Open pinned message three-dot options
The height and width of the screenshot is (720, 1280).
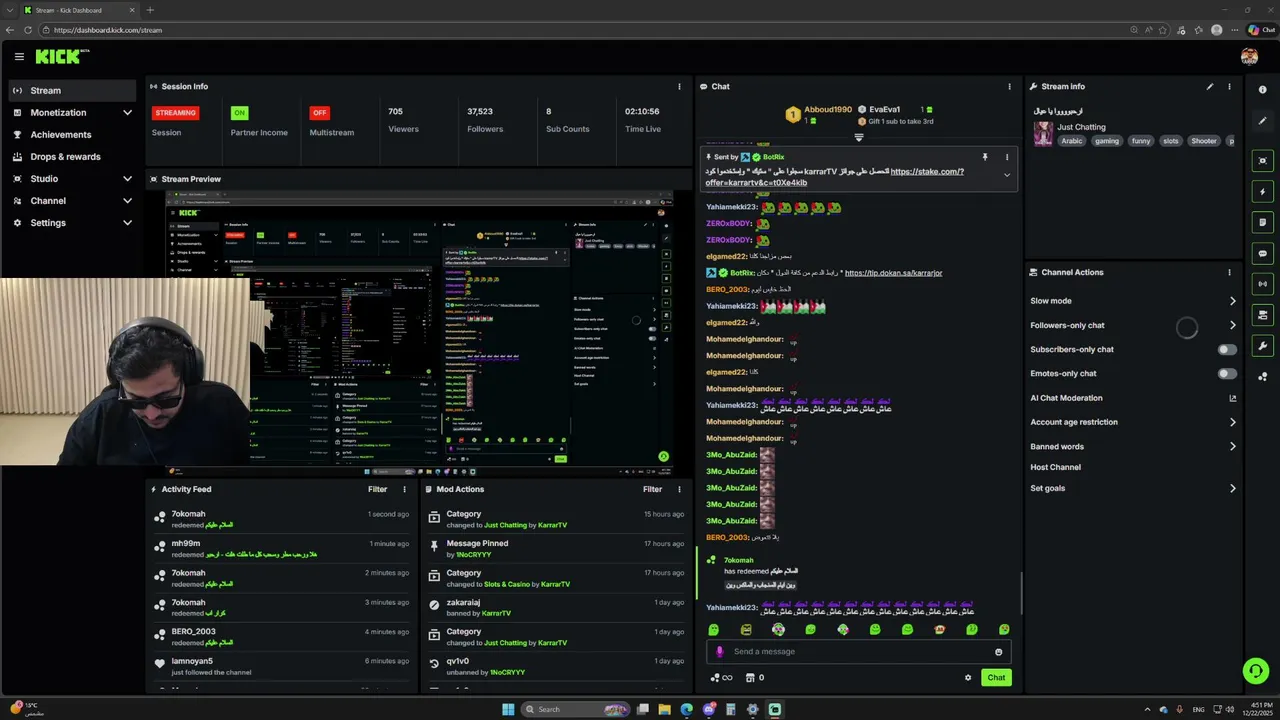coord(1007,157)
